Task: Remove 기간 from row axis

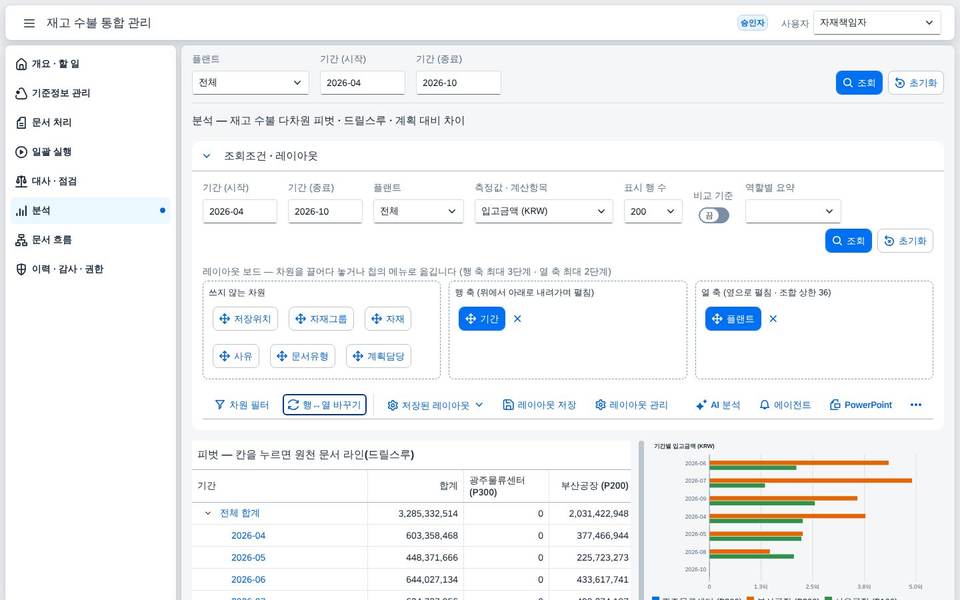Action: pyautogui.click(x=517, y=319)
